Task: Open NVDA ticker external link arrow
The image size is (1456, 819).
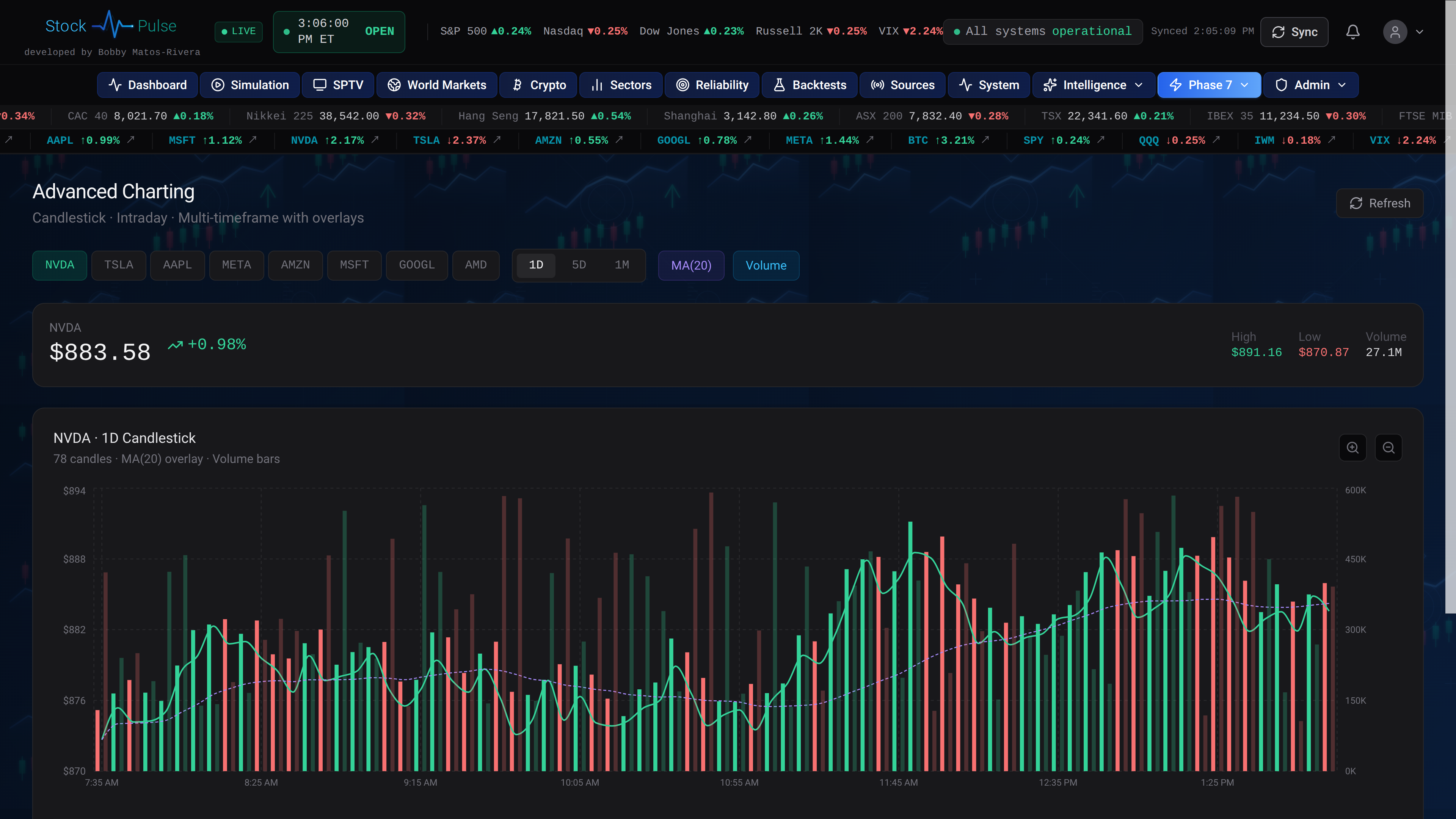Action: click(375, 140)
